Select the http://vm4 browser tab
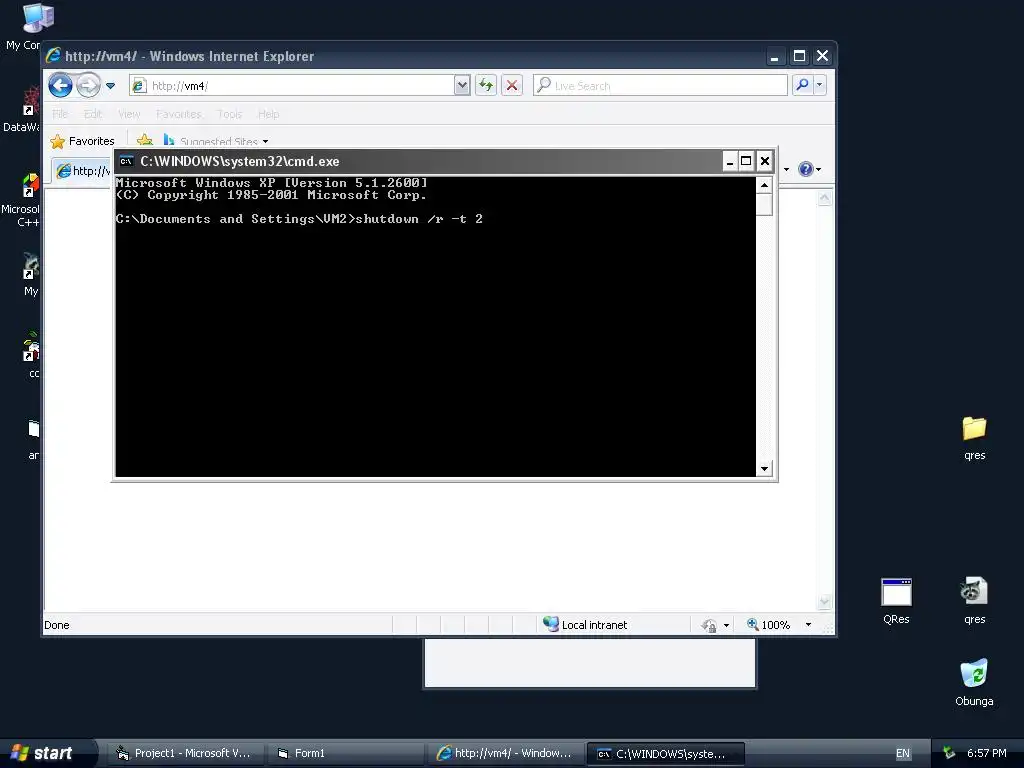Viewport: 1024px width, 768px height. point(82,171)
